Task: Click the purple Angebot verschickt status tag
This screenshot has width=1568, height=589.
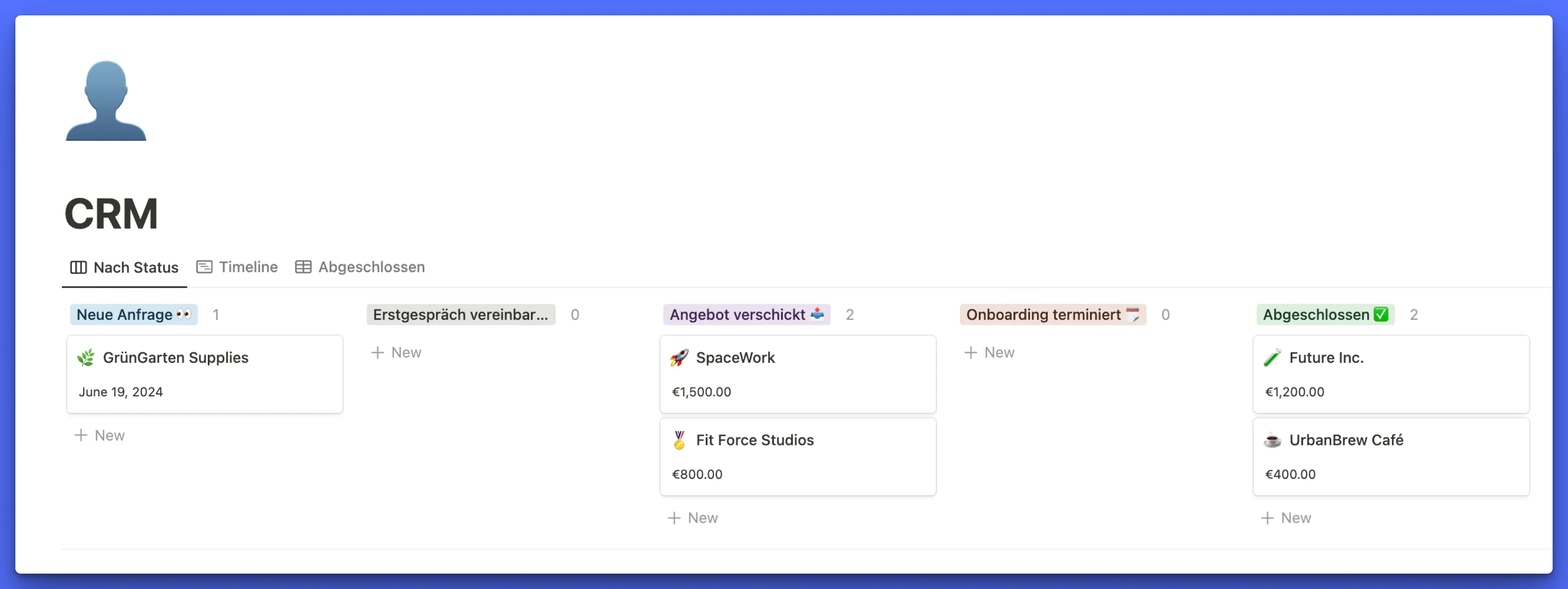Action: pyautogui.click(x=746, y=314)
